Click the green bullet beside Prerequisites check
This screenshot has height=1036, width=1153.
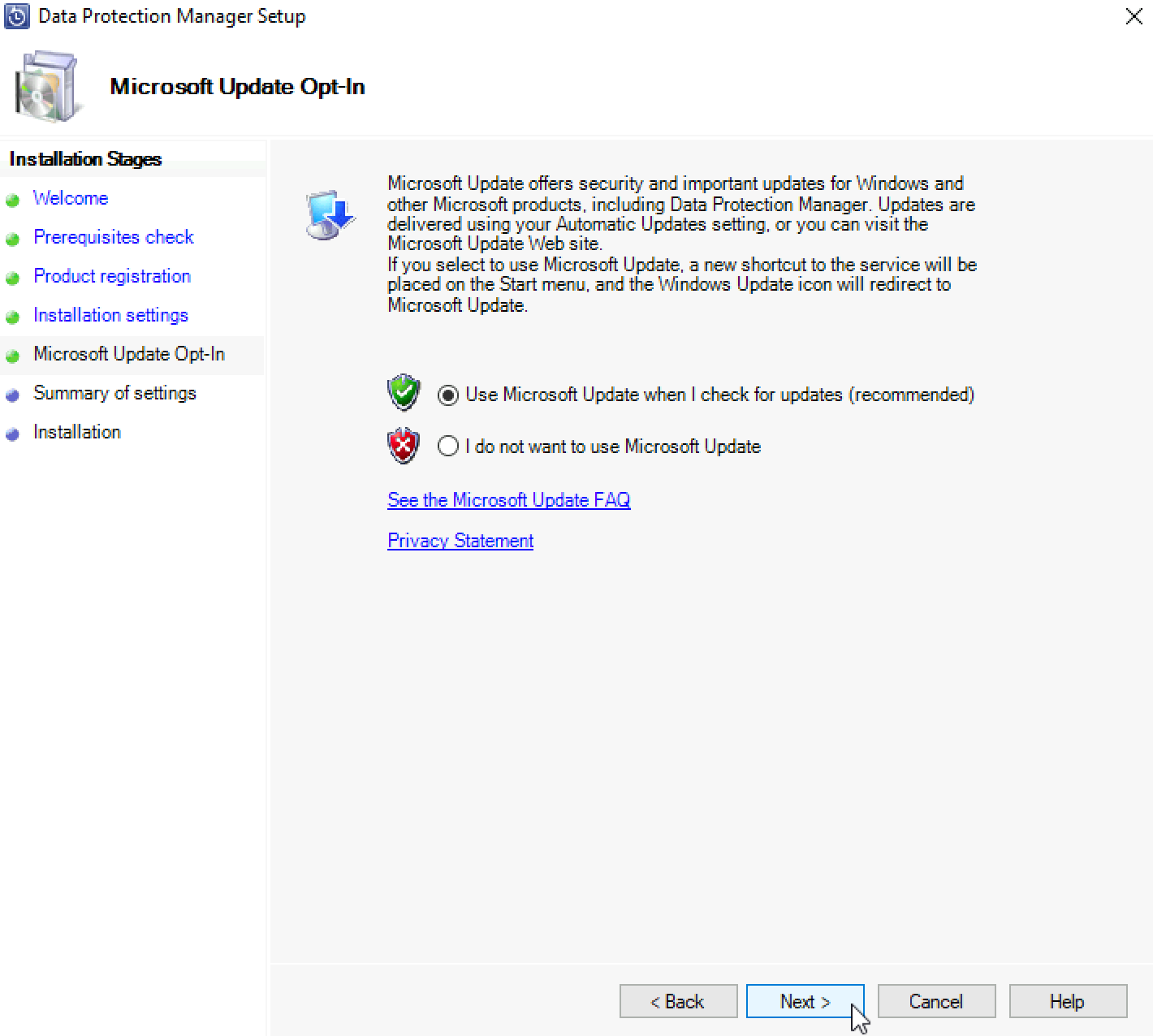12,240
